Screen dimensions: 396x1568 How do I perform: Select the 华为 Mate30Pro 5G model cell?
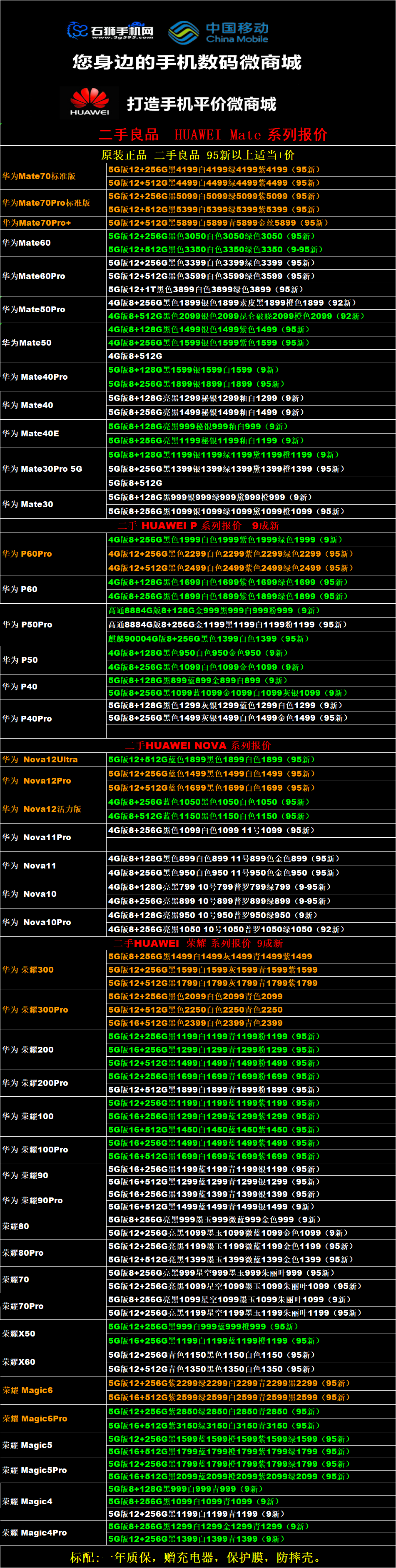[53, 469]
